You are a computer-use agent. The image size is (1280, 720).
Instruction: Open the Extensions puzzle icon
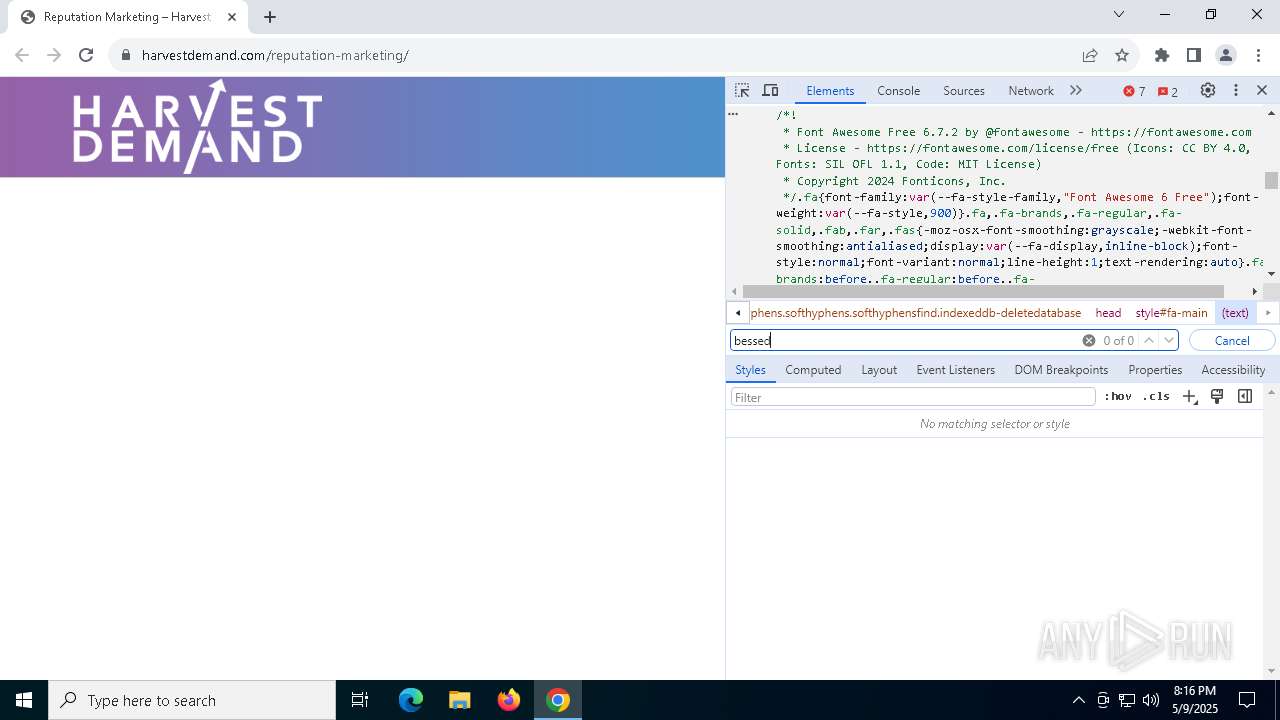pyautogui.click(x=1162, y=55)
